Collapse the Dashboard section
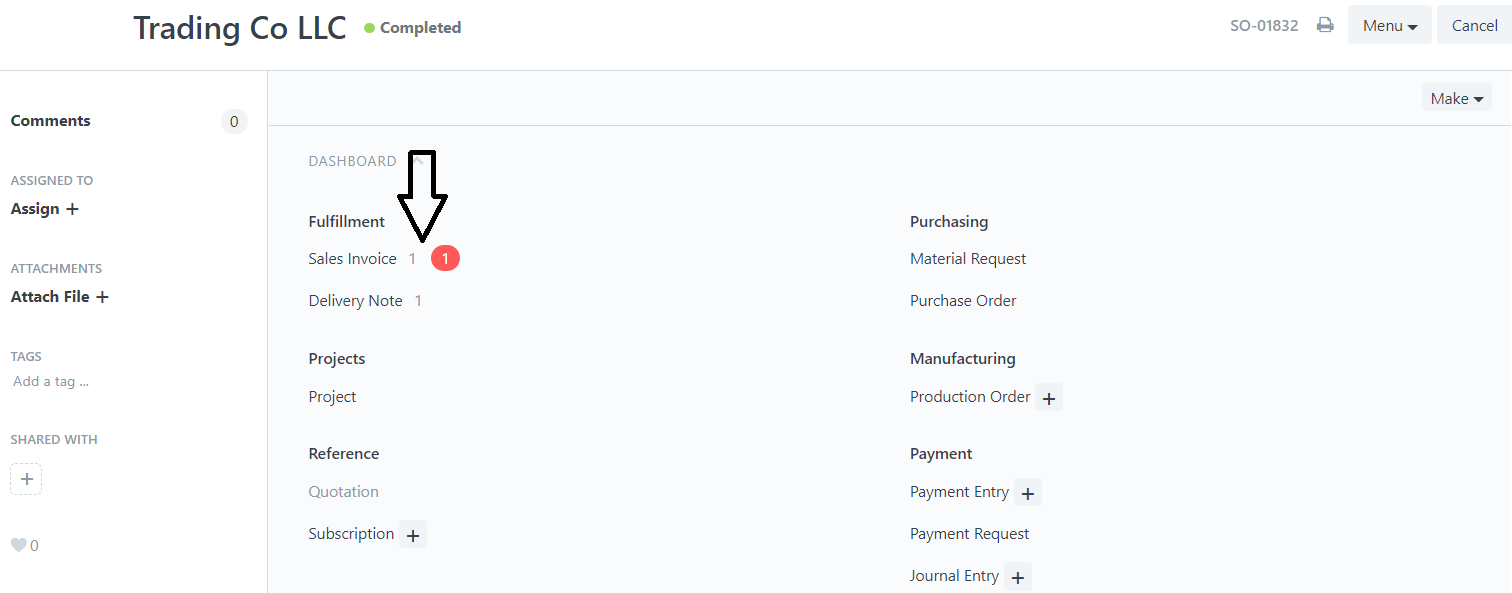The image size is (1512, 593). coord(352,161)
